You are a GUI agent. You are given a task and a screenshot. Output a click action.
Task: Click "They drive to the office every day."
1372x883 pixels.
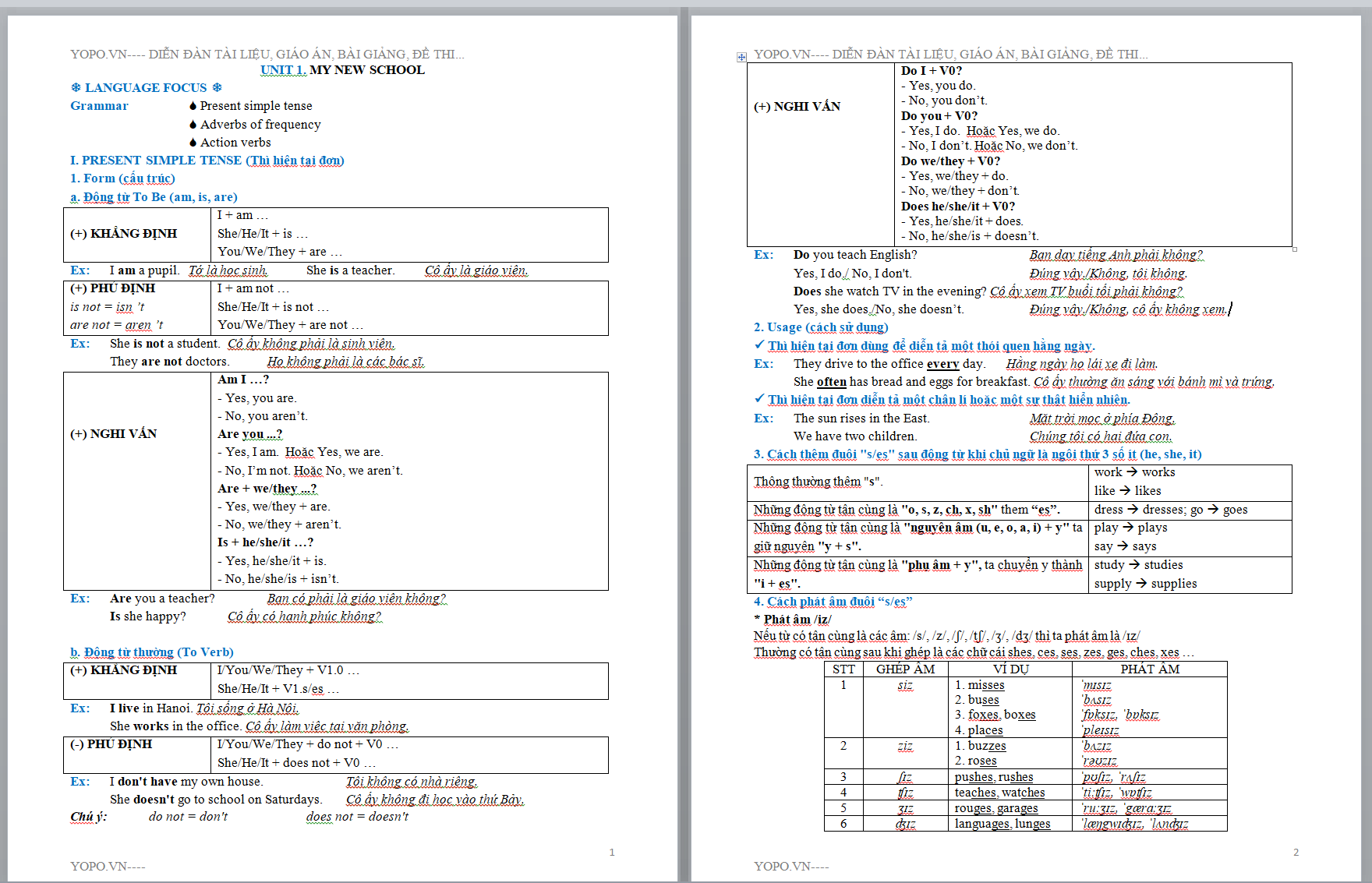(889, 364)
